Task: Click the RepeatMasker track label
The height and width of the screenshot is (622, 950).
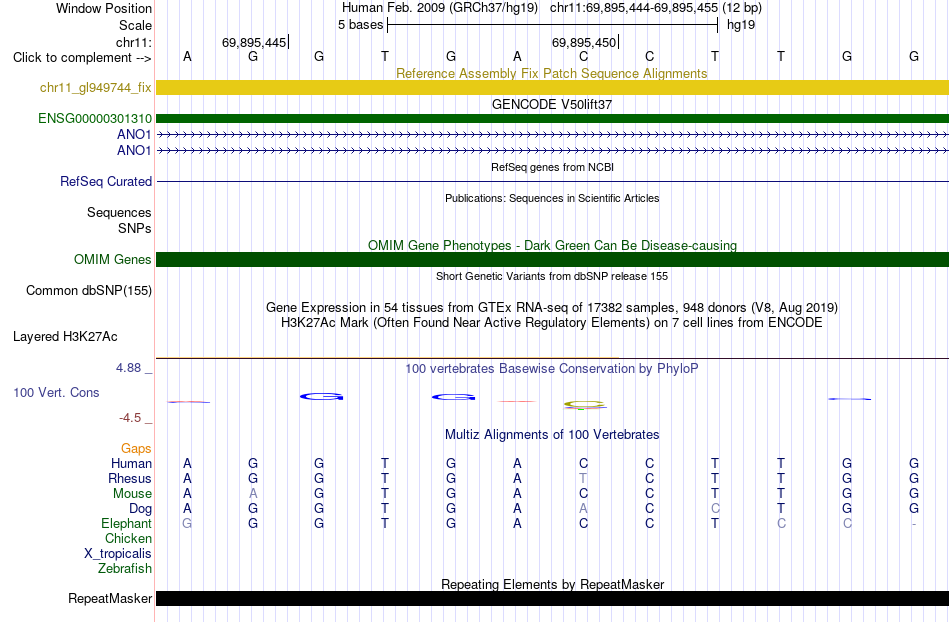Action: click(110, 599)
